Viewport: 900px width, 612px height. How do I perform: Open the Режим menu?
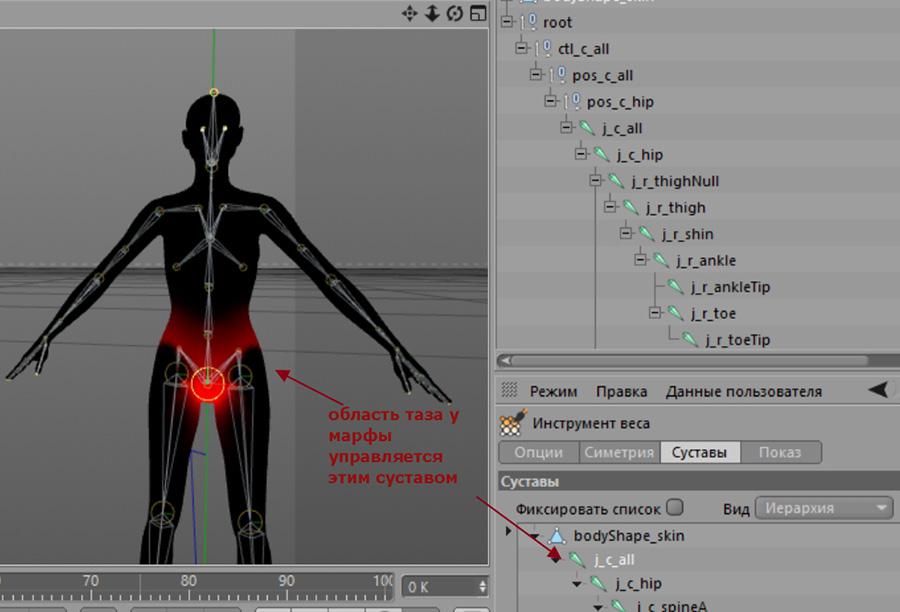(553, 392)
